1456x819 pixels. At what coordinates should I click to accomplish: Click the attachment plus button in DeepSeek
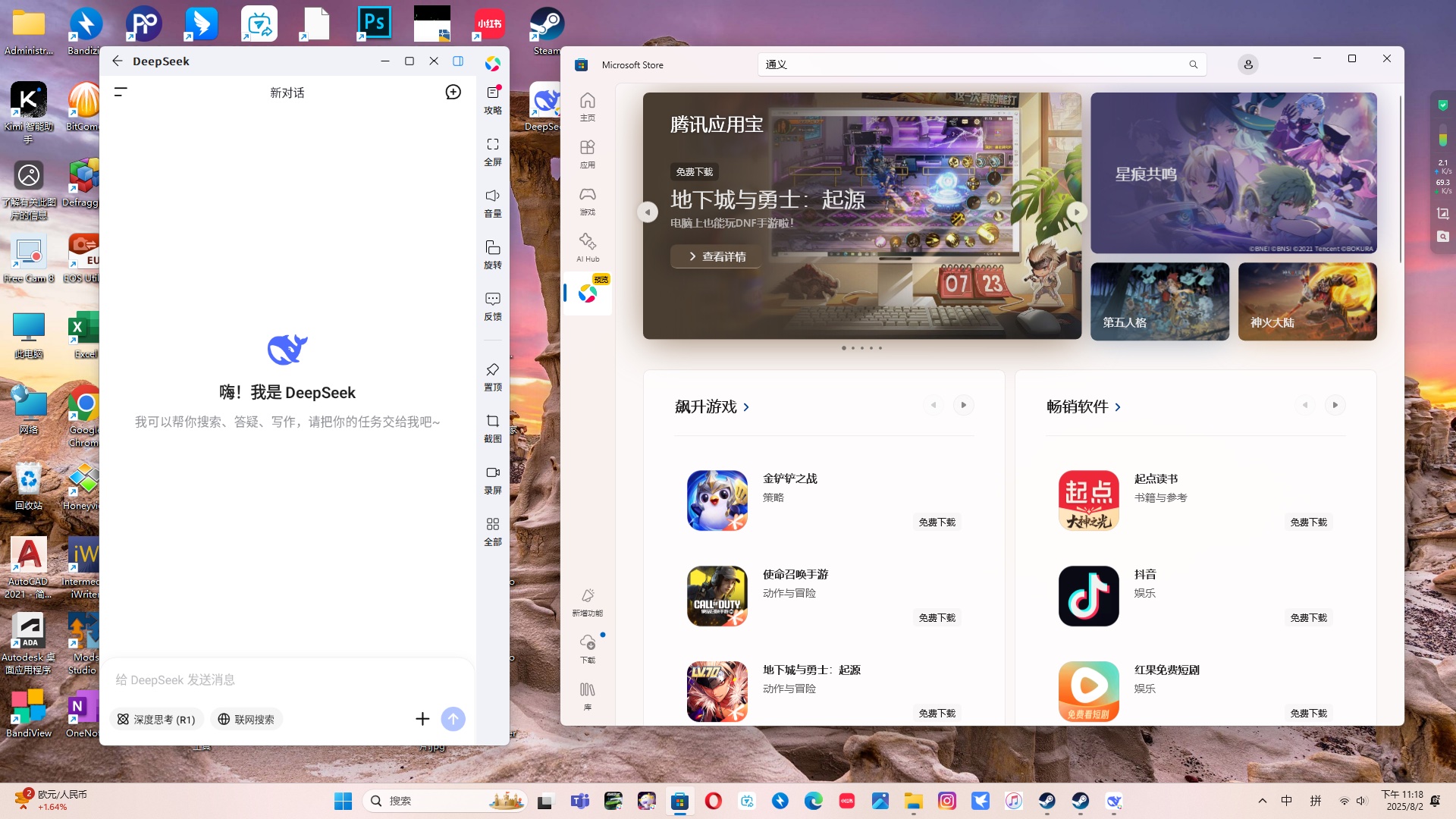[422, 718]
